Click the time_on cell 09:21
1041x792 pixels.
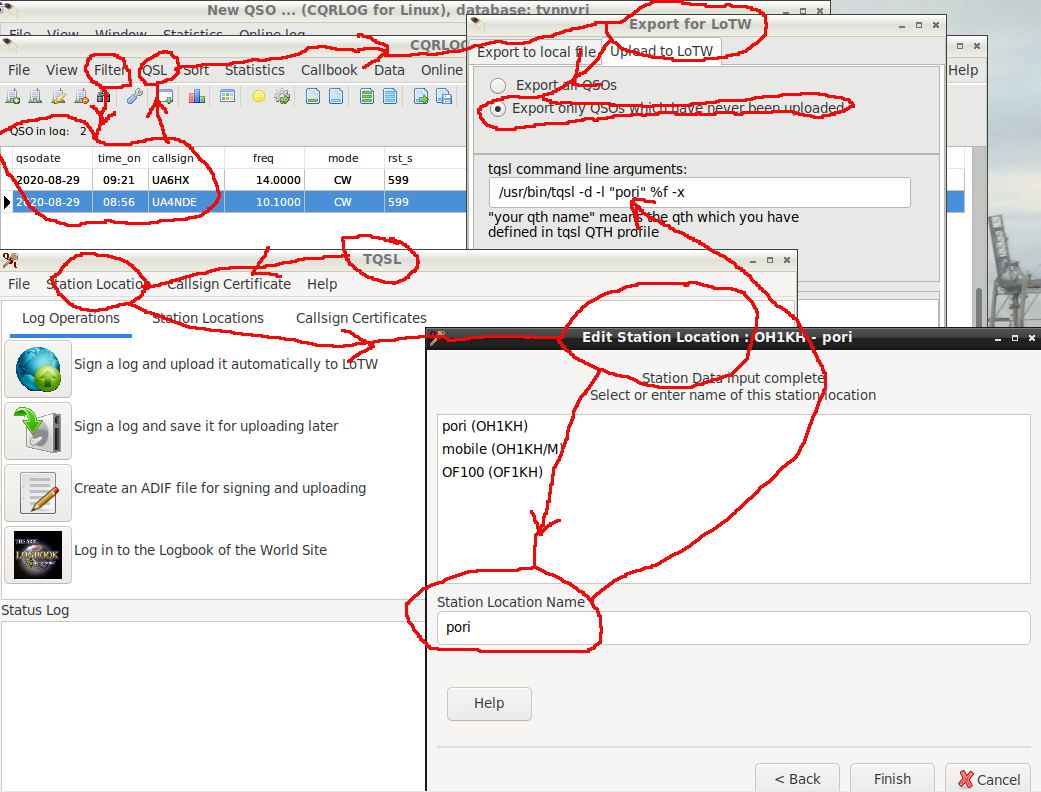(x=119, y=180)
